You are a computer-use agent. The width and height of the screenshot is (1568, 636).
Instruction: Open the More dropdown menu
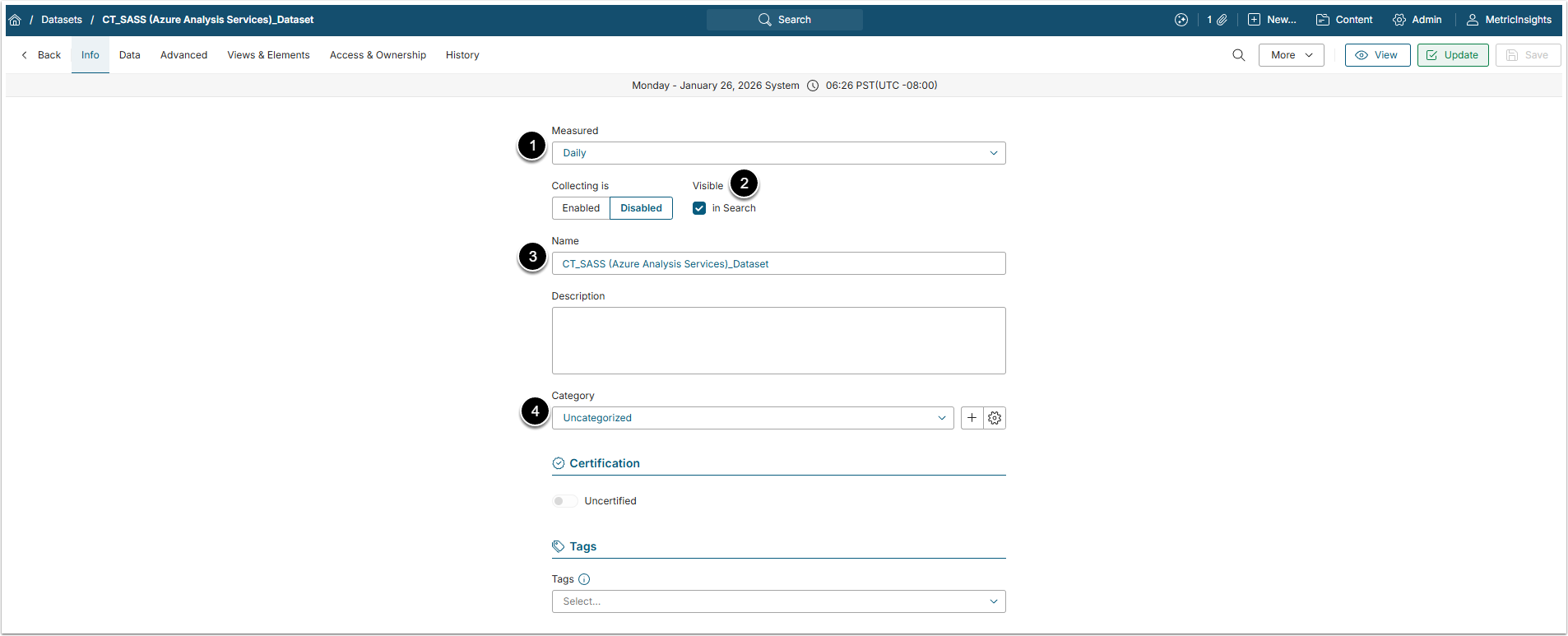point(1291,55)
